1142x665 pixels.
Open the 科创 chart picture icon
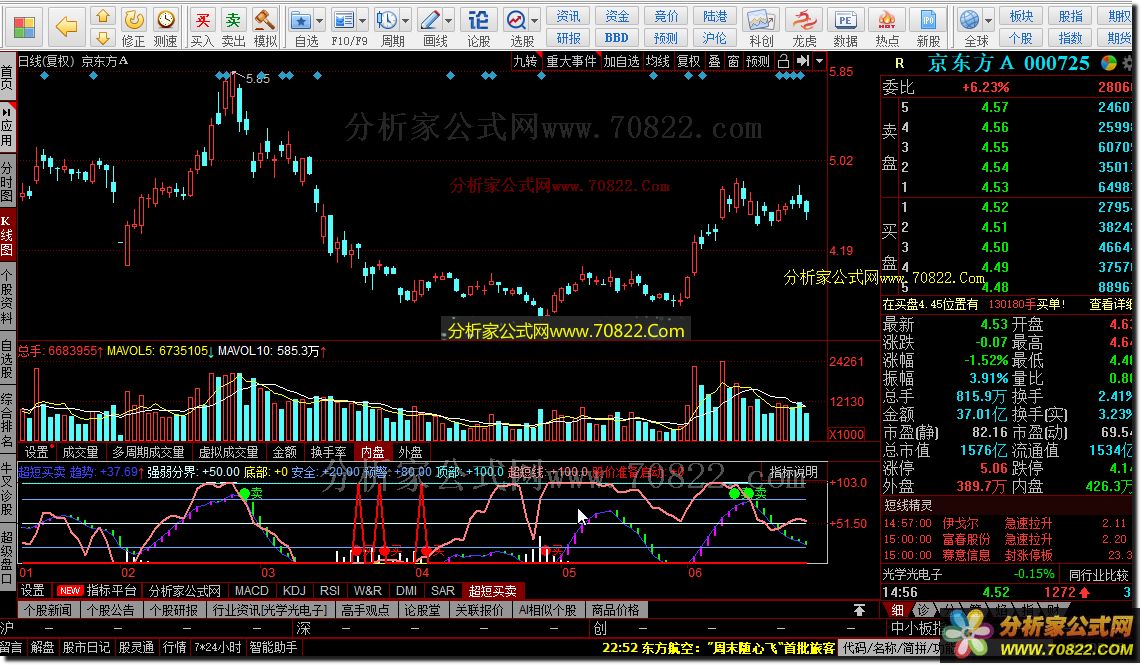coord(760,20)
